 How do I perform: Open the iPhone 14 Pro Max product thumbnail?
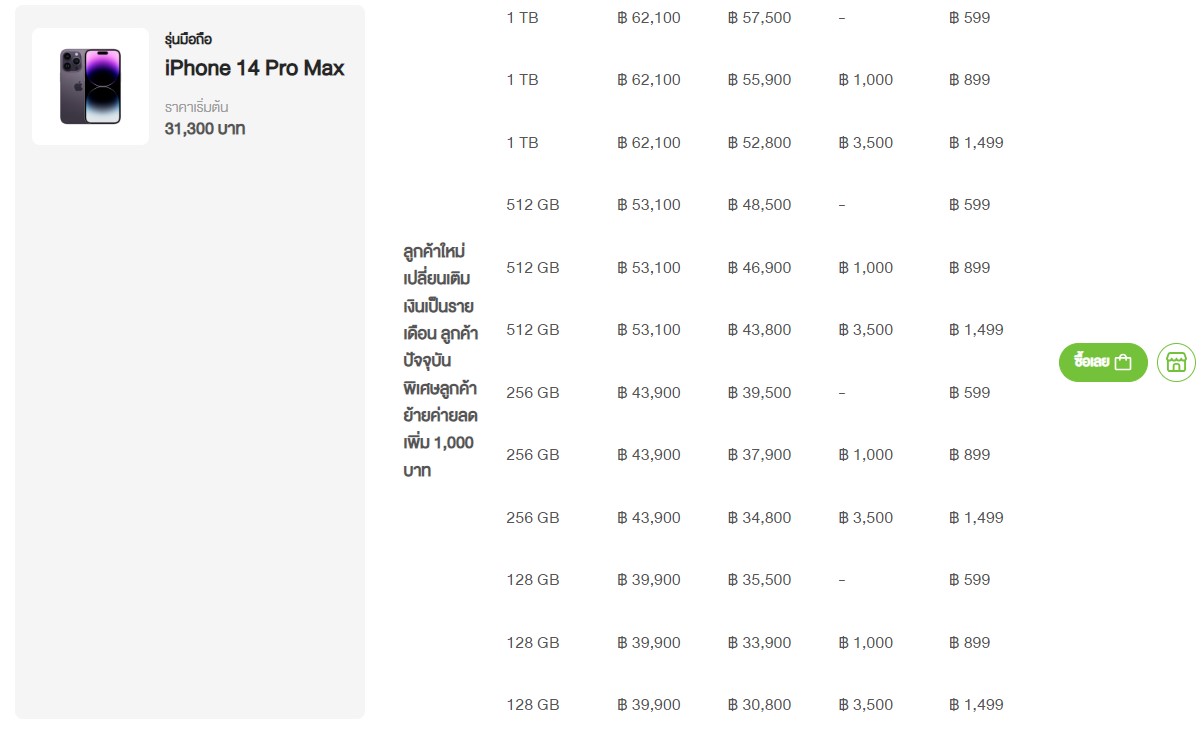pyautogui.click(x=90, y=86)
